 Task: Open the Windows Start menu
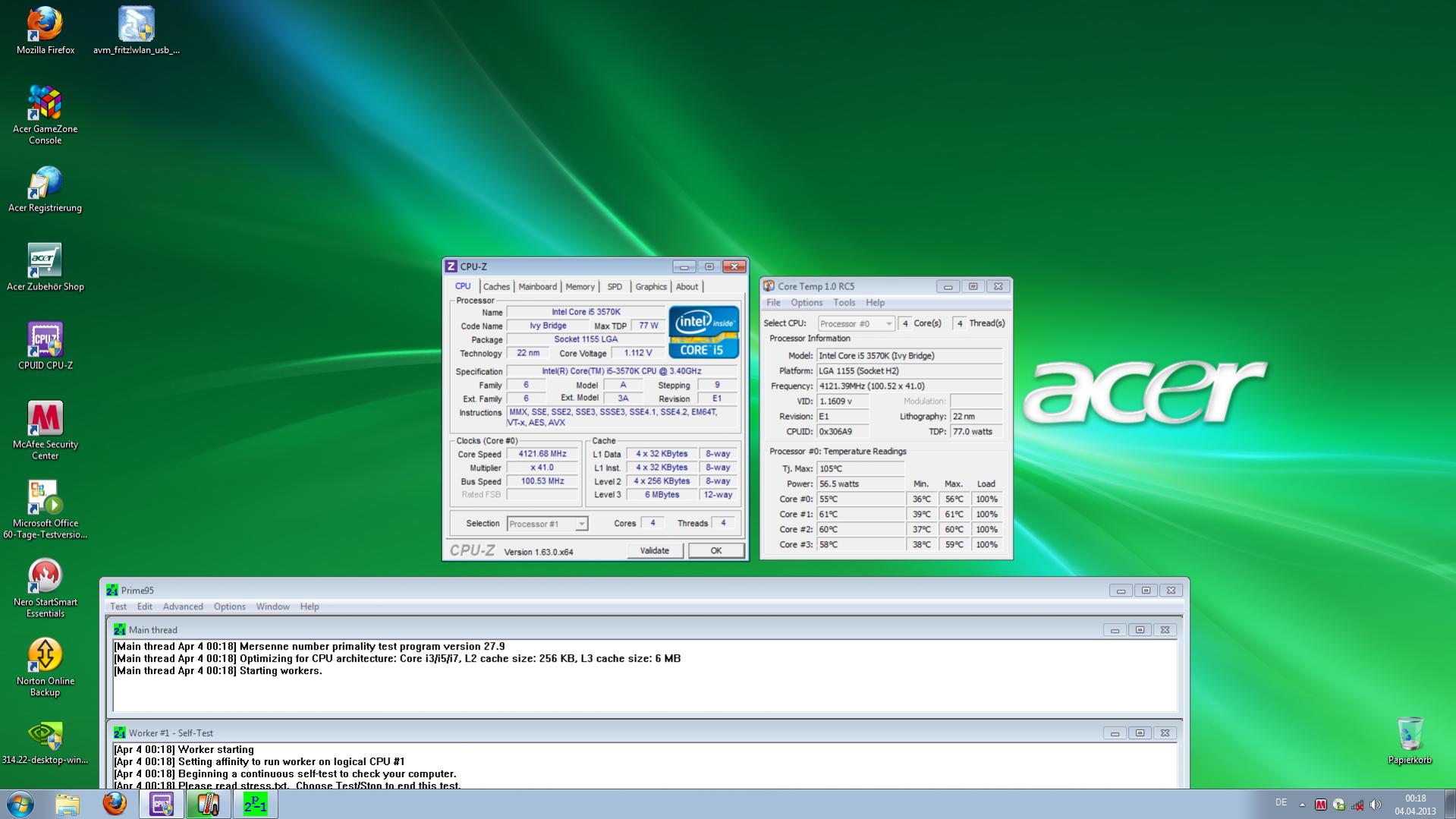pyautogui.click(x=20, y=804)
